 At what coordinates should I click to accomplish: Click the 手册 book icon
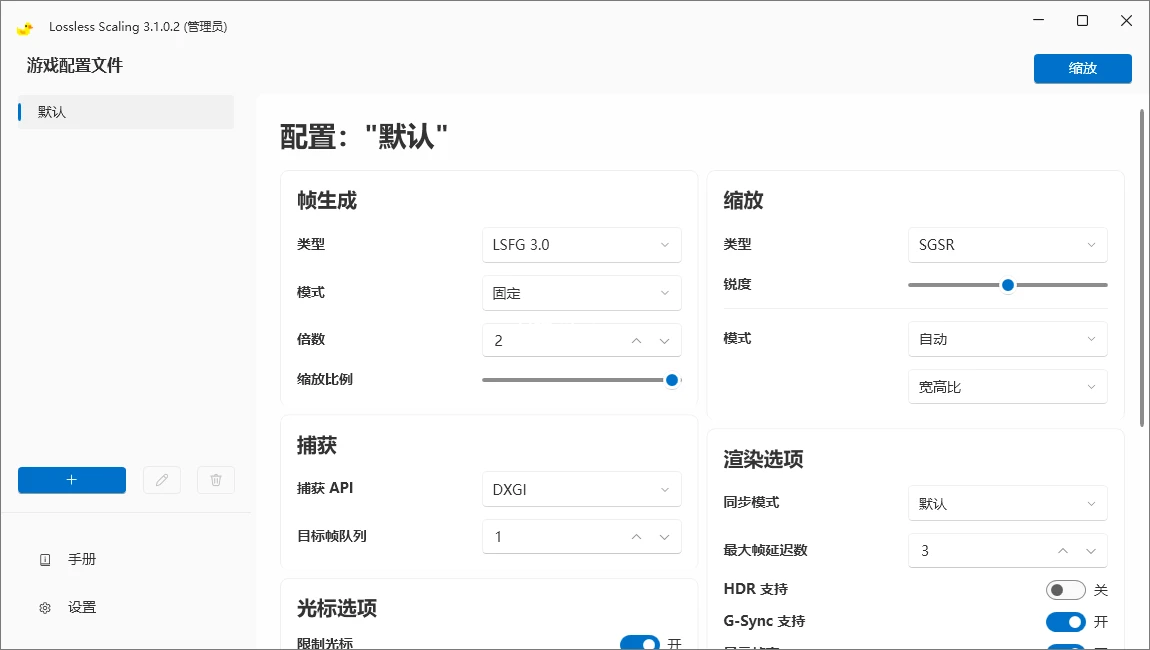tap(45, 560)
